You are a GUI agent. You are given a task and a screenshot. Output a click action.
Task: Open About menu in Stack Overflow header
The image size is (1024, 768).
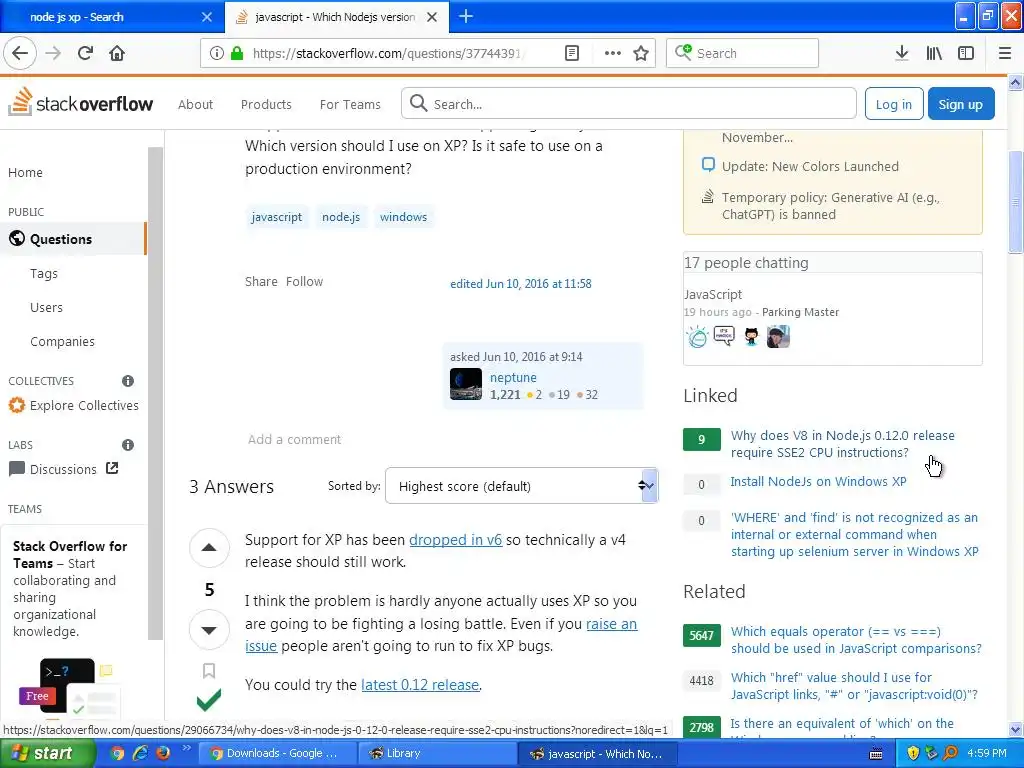[x=195, y=104]
